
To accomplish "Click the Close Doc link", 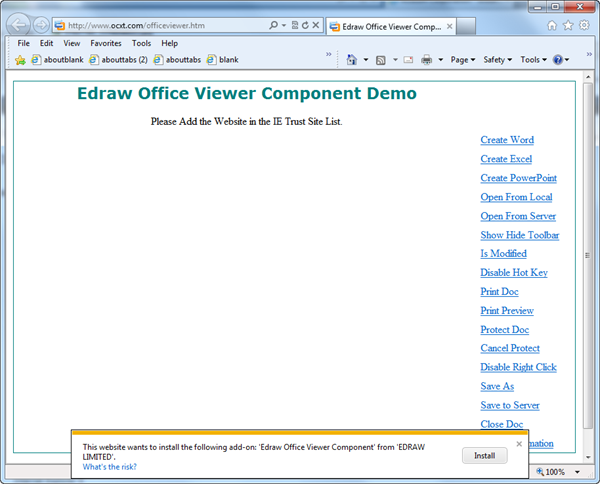I will pos(502,424).
